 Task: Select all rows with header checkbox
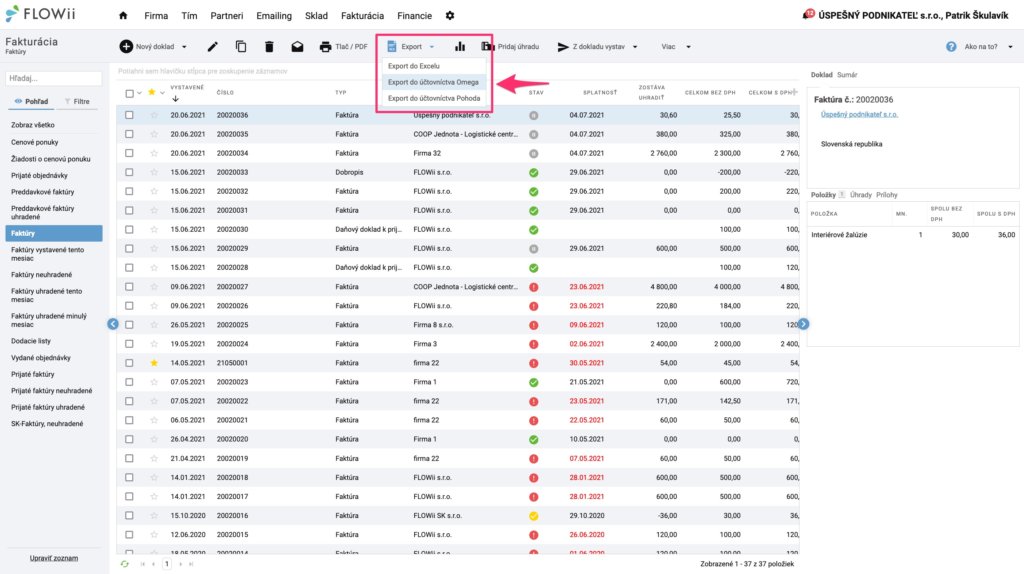point(129,93)
